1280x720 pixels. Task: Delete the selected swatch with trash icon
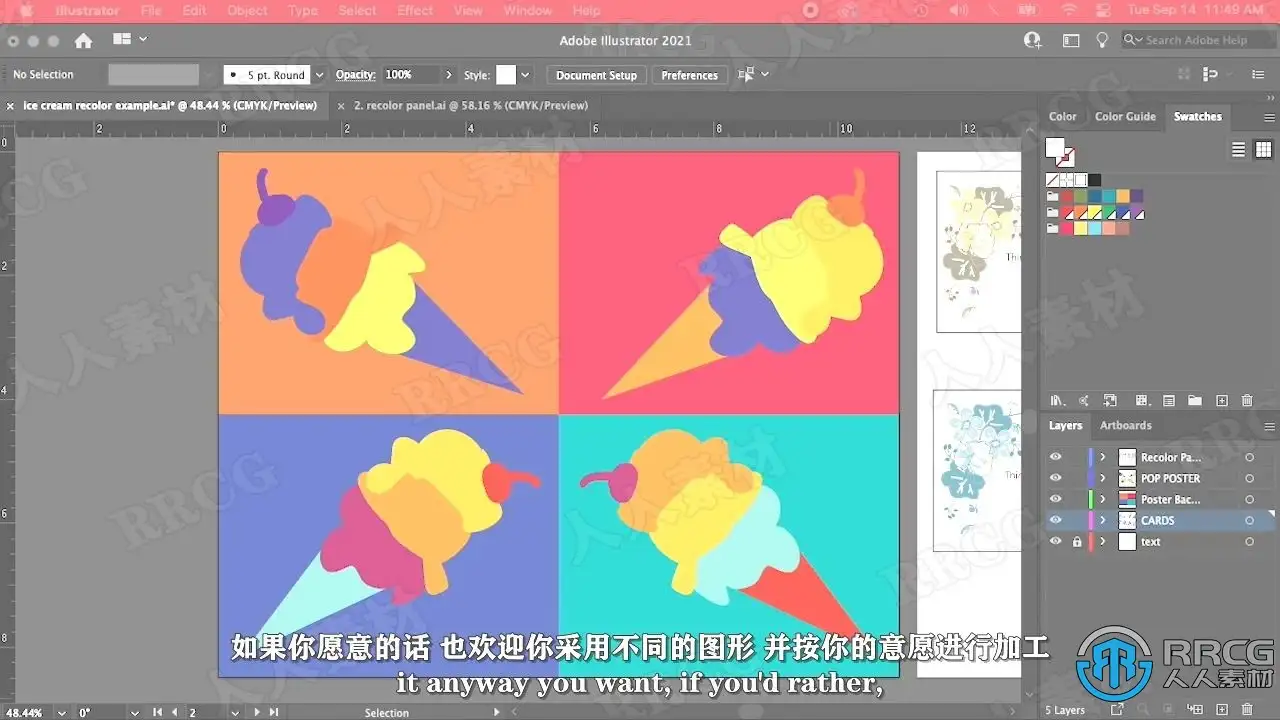[x=1247, y=400]
